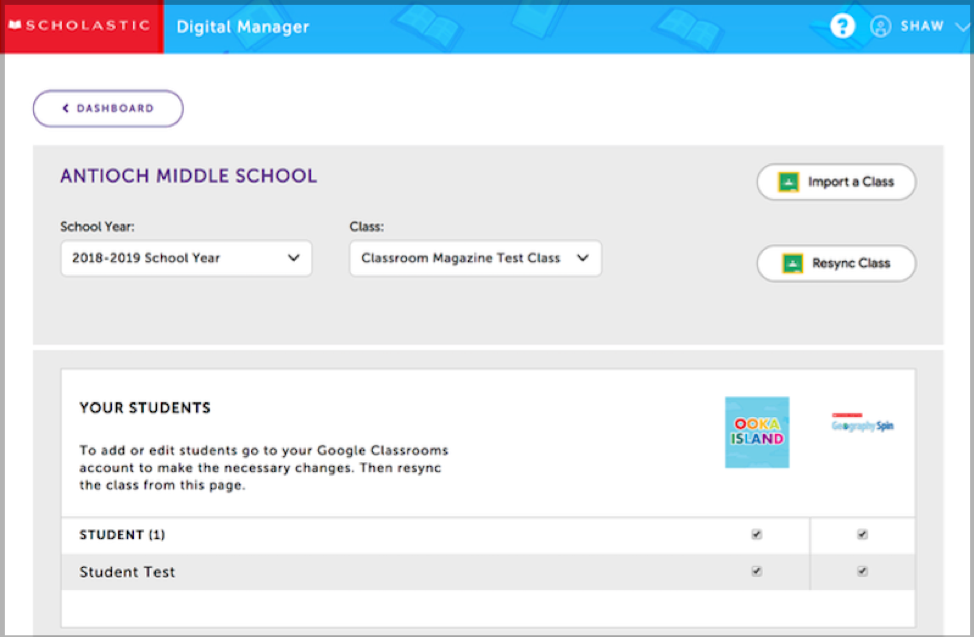Click the Digital Manager header title
Image resolution: width=974 pixels, height=637 pixels.
tap(243, 27)
